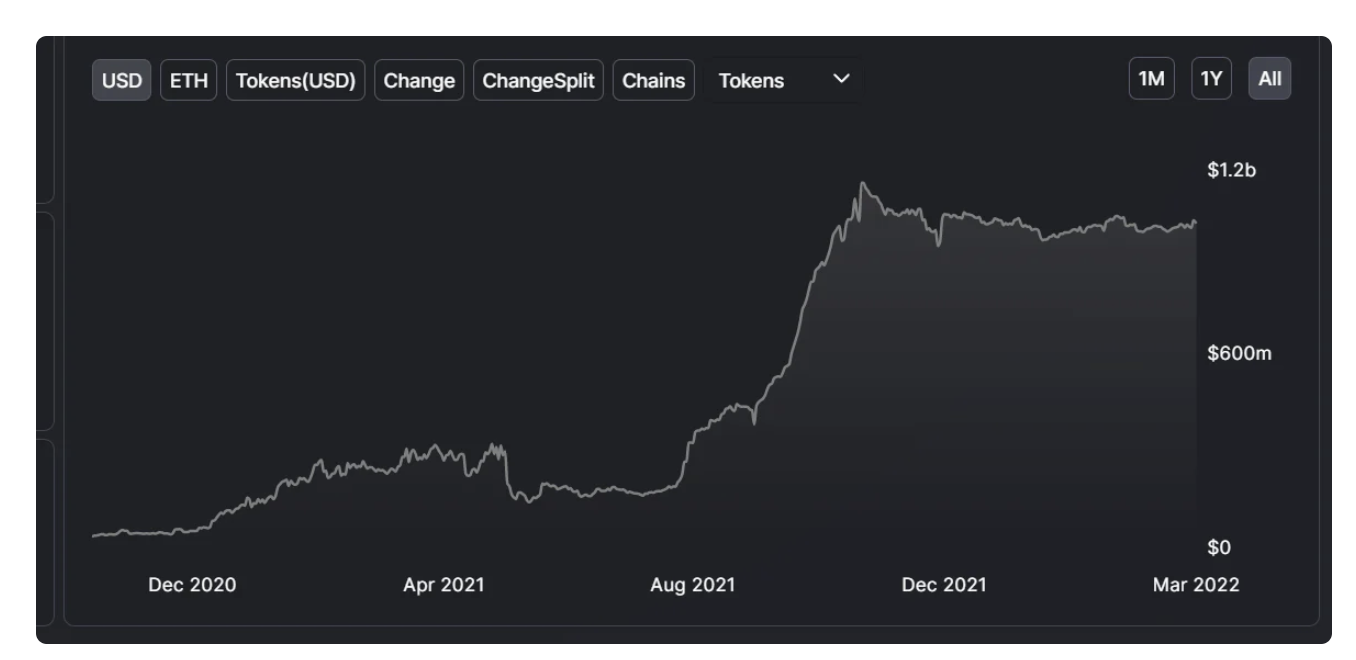Viewport: 1356px width, 660px height.
Task: Open the Tokens dropdown selector
Action: [784, 80]
